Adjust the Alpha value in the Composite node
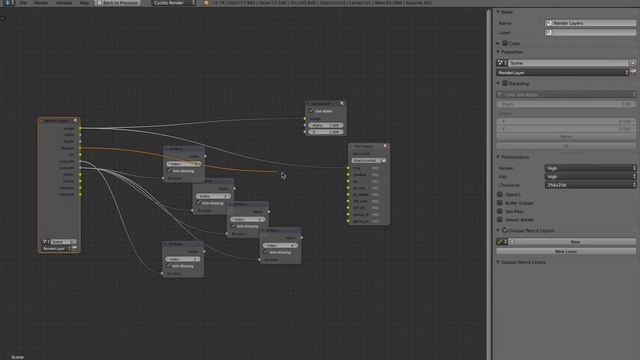The height and width of the screenshot is (360, 640). 326,125
